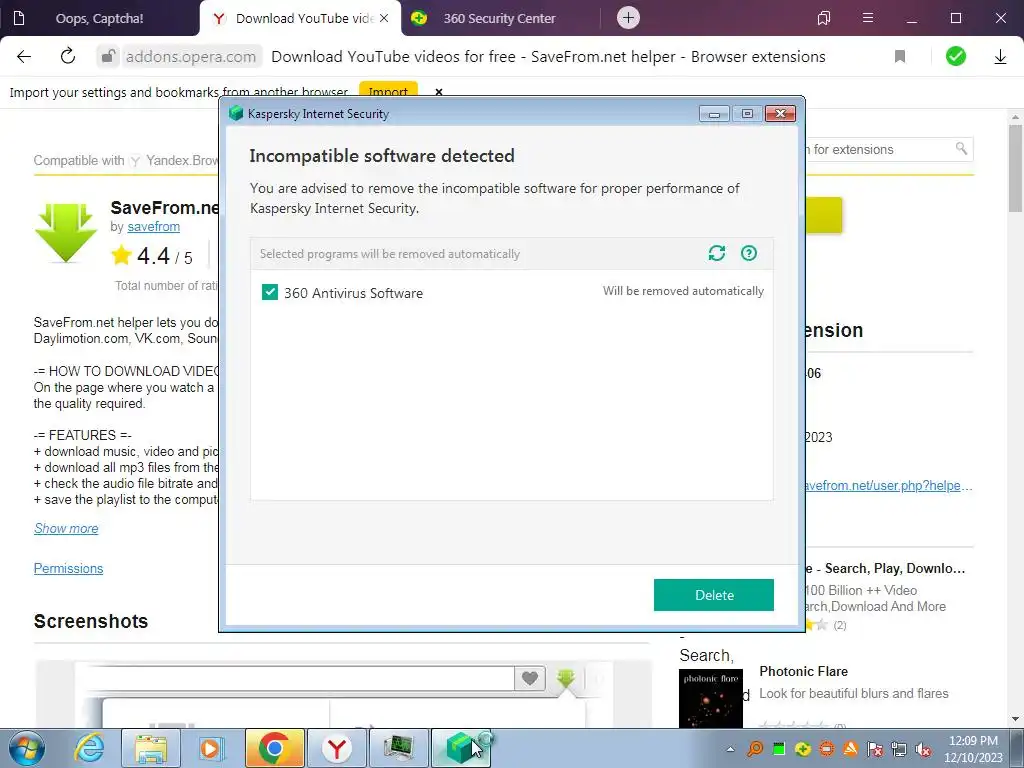Click the savefrom author link
Screen dimensions: 1024x768
(153, 227)
